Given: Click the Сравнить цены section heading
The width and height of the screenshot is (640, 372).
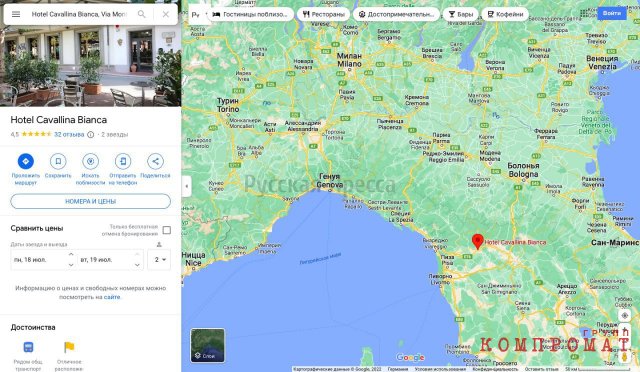Looking at the screenshot, I should pos(37,228).
